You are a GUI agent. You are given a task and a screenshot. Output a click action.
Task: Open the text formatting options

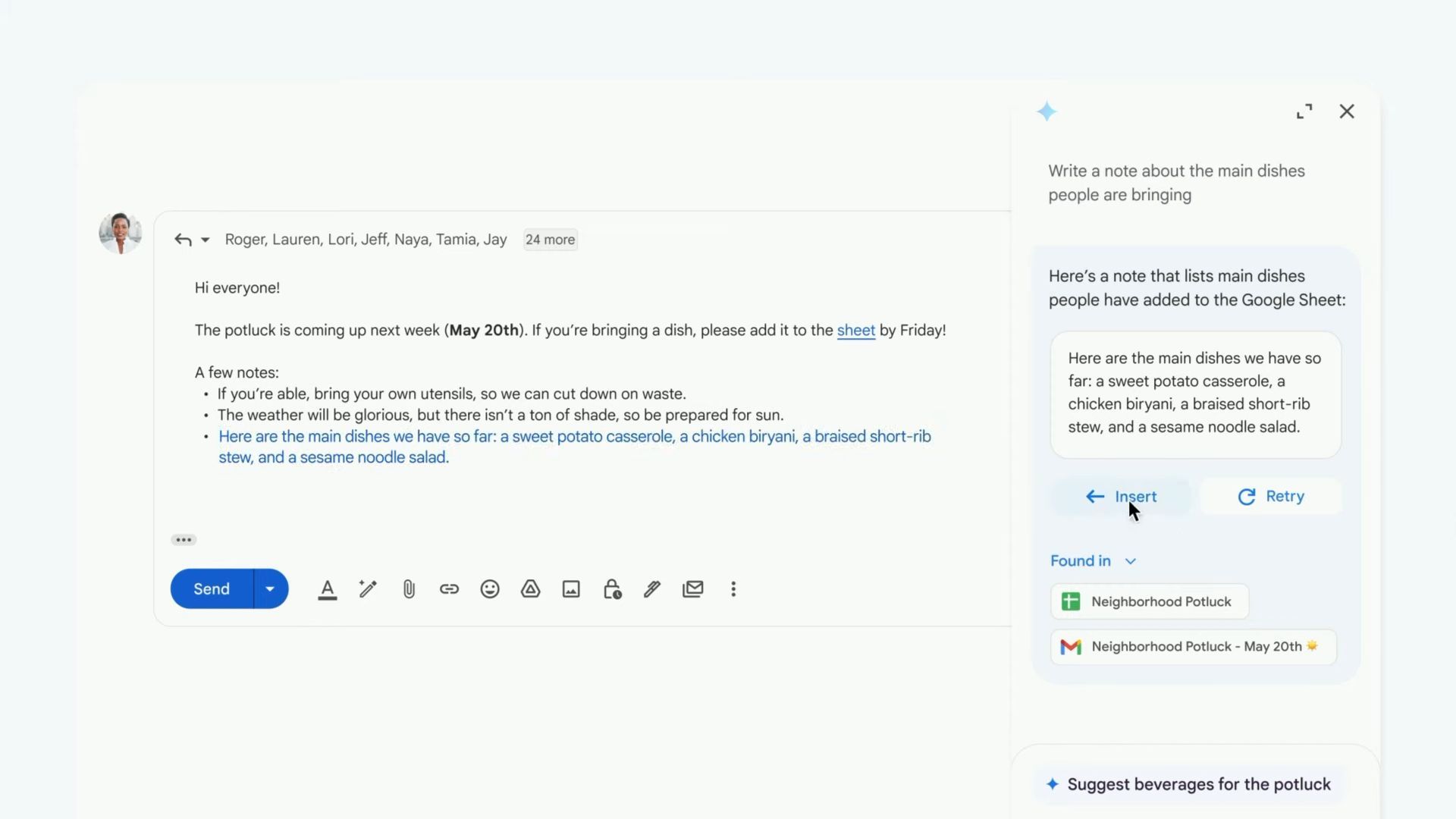pos(327,588)
